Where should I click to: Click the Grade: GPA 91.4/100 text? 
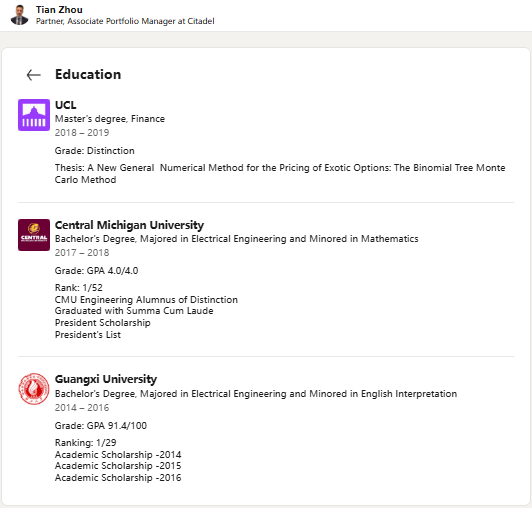(101, 426)
